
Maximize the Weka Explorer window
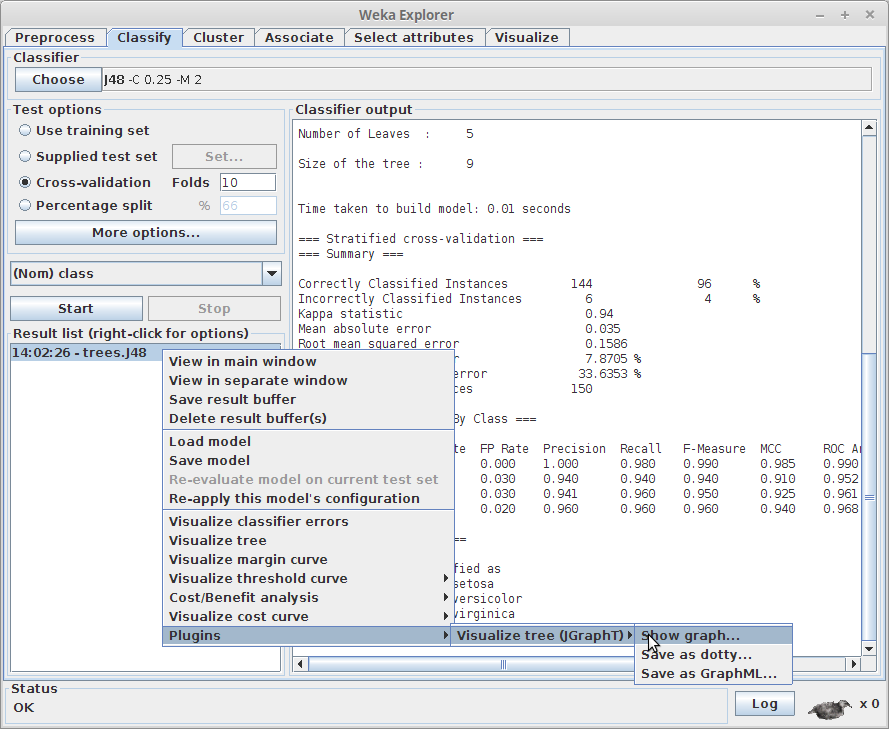point(845,15)
